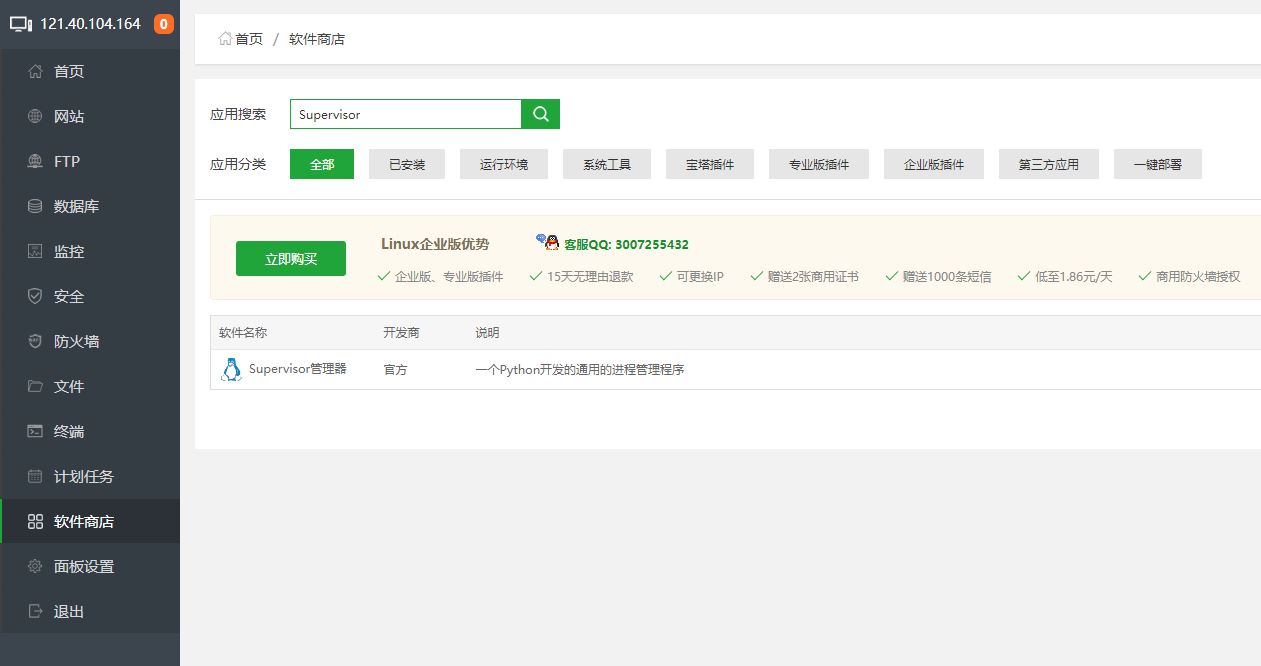Open the 数据库 management panel

click(x=71, y=206)
